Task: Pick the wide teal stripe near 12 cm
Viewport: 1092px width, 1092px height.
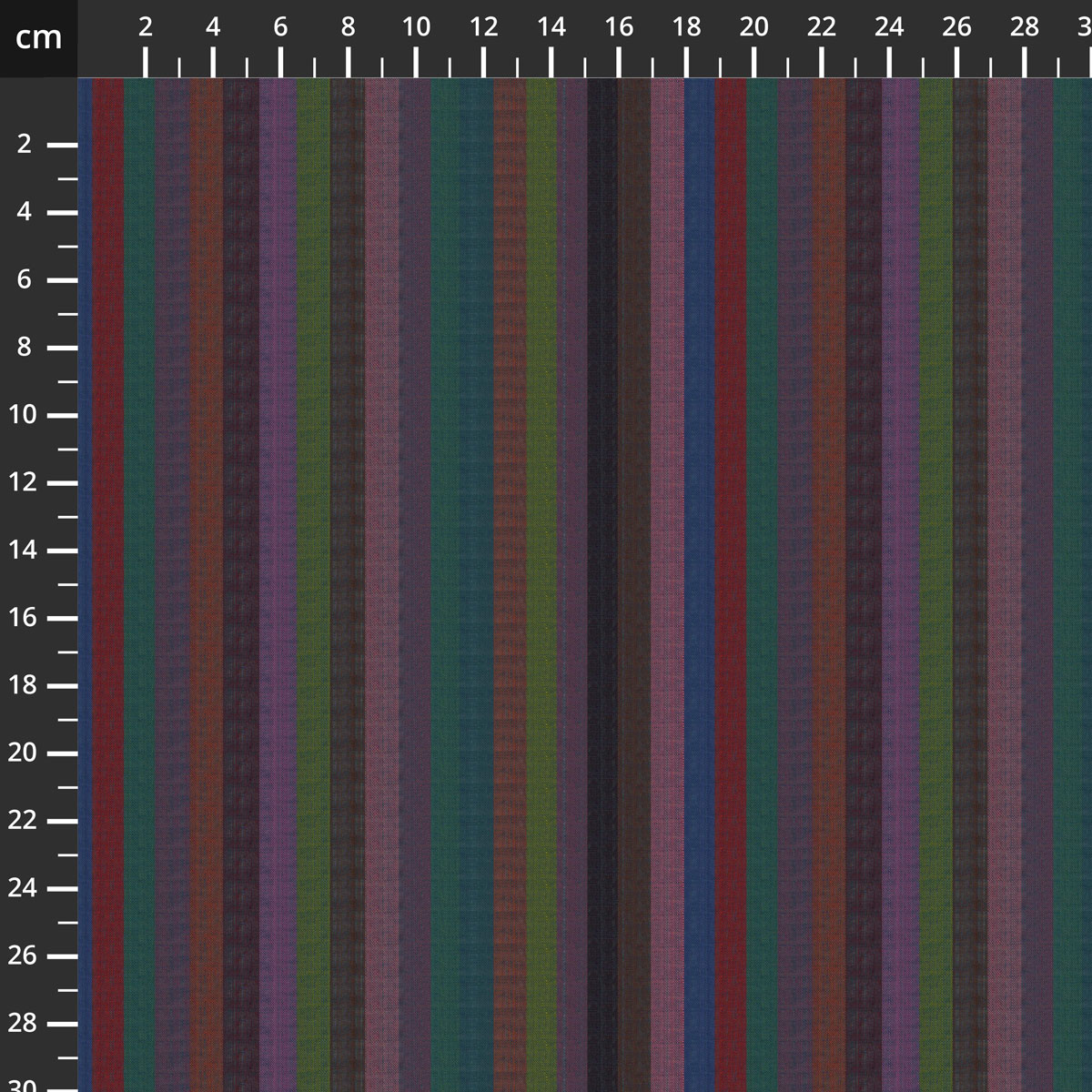Action: coord(462,546)
